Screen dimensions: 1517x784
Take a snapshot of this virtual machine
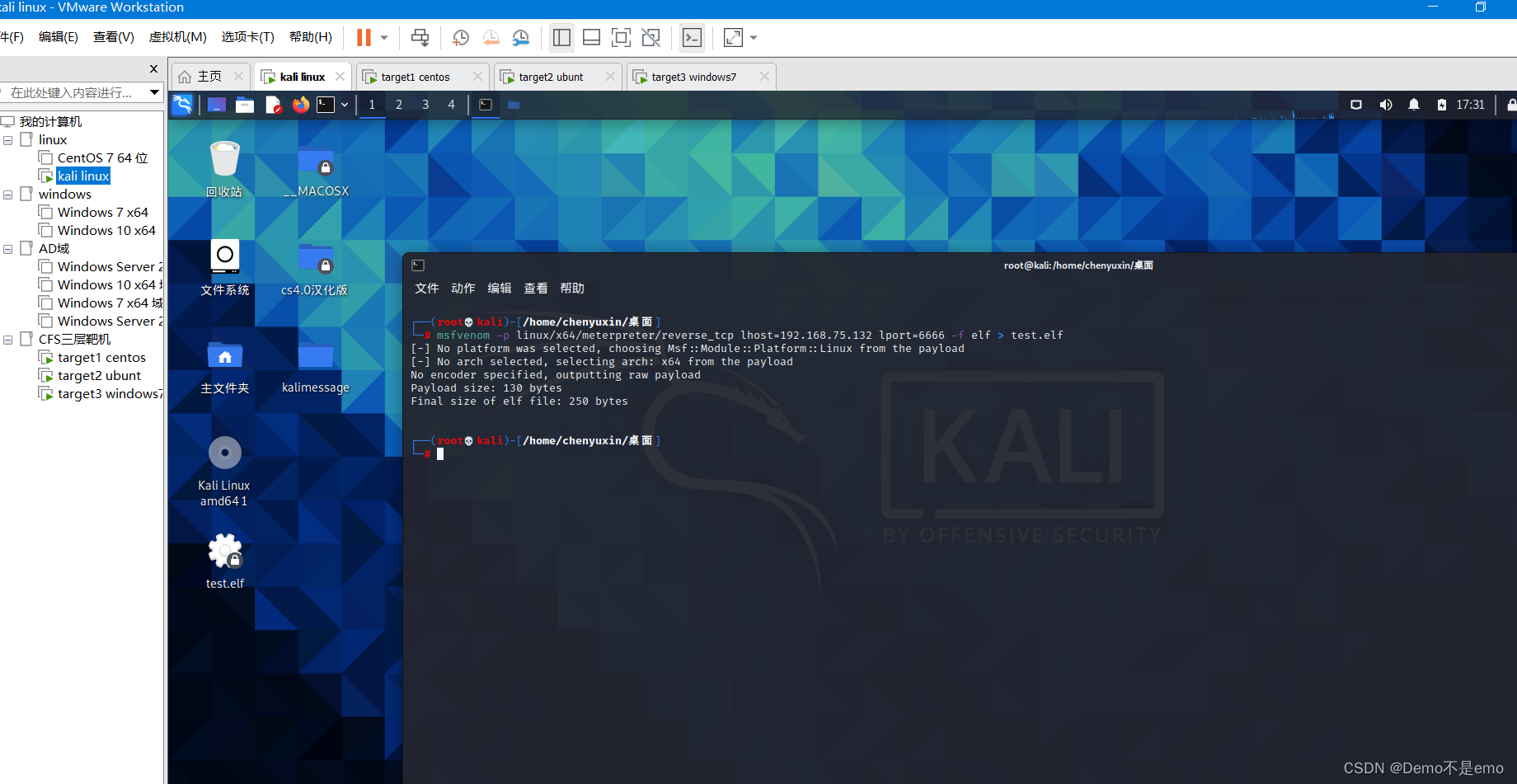pyautogui.click(x=461, y=37)
